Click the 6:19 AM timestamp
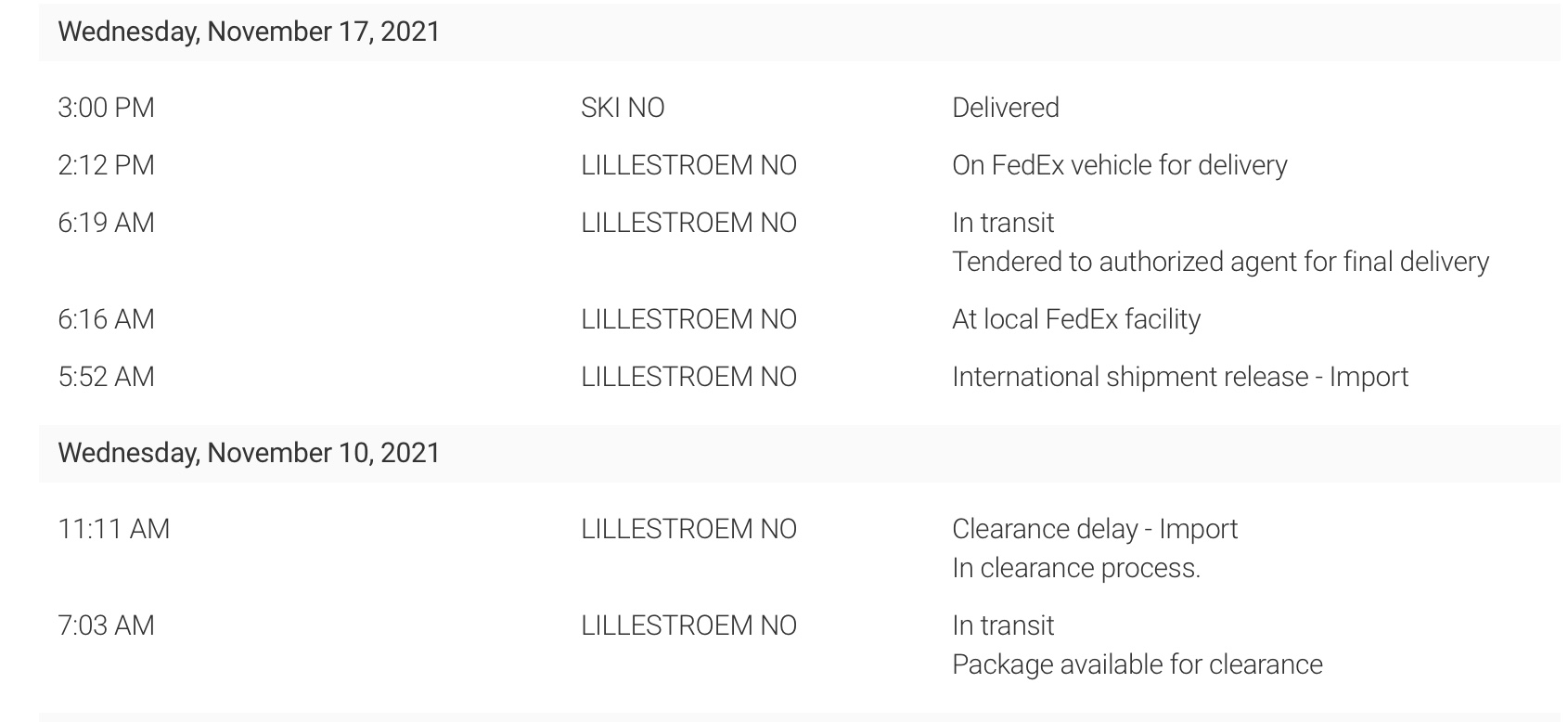The image size is (1568, 722). [x=106, y=223]
